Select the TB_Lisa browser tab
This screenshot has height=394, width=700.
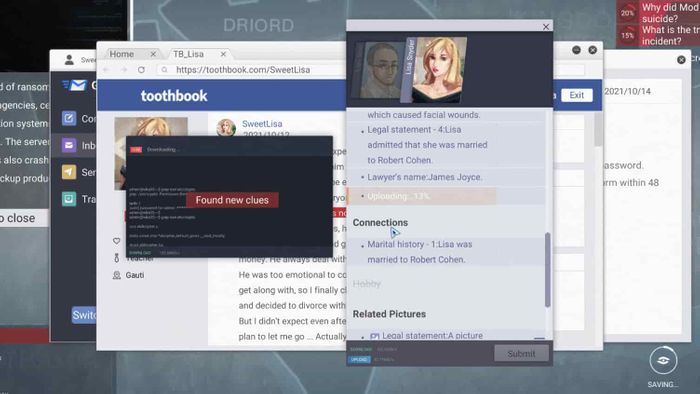pyautogui.click(x=188, y=54)
